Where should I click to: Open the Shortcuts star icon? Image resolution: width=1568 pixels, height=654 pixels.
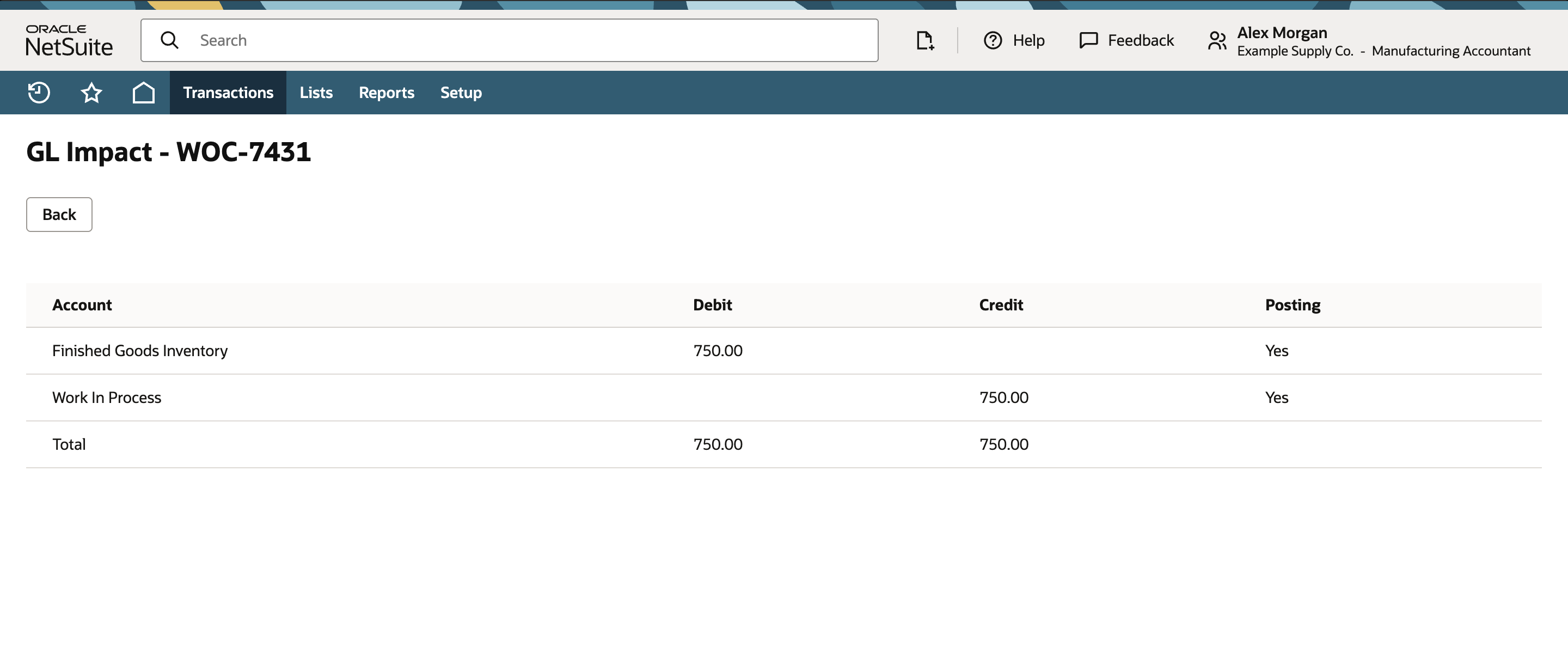tap(91, 93)
